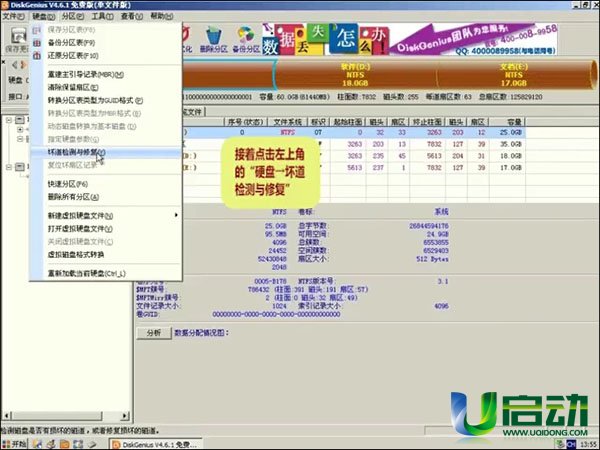This screenshot has height=450, width=600.
Task: Open the 查看 menu
Action: pyautogui.click(x=132, y=16)
